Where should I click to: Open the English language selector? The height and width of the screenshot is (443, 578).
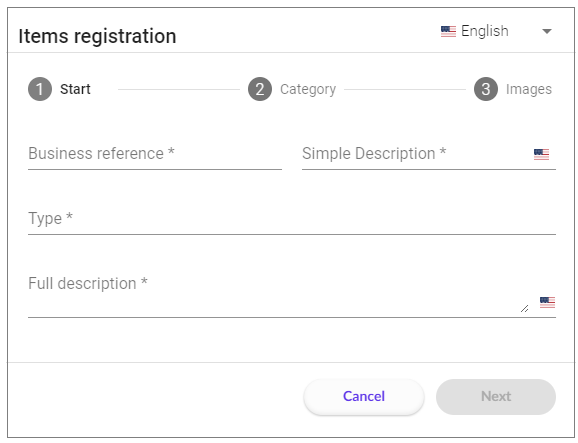(x=496, y=31)
